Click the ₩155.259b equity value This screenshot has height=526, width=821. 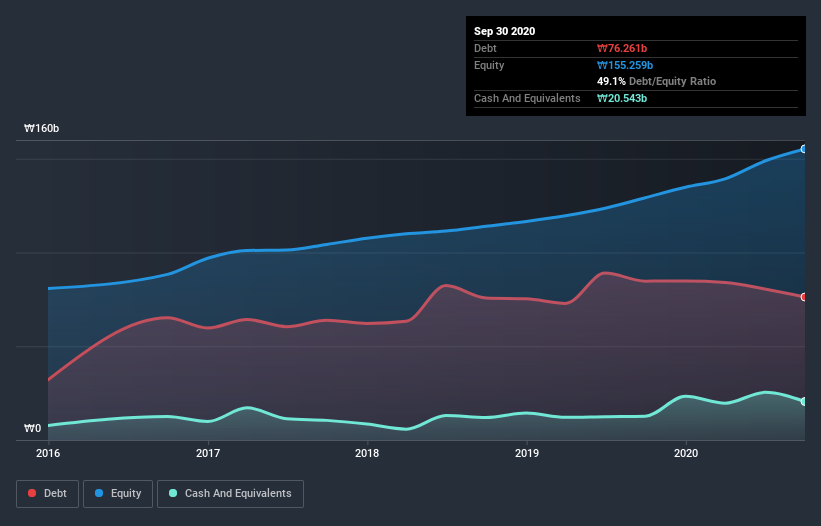coord(625,65)
